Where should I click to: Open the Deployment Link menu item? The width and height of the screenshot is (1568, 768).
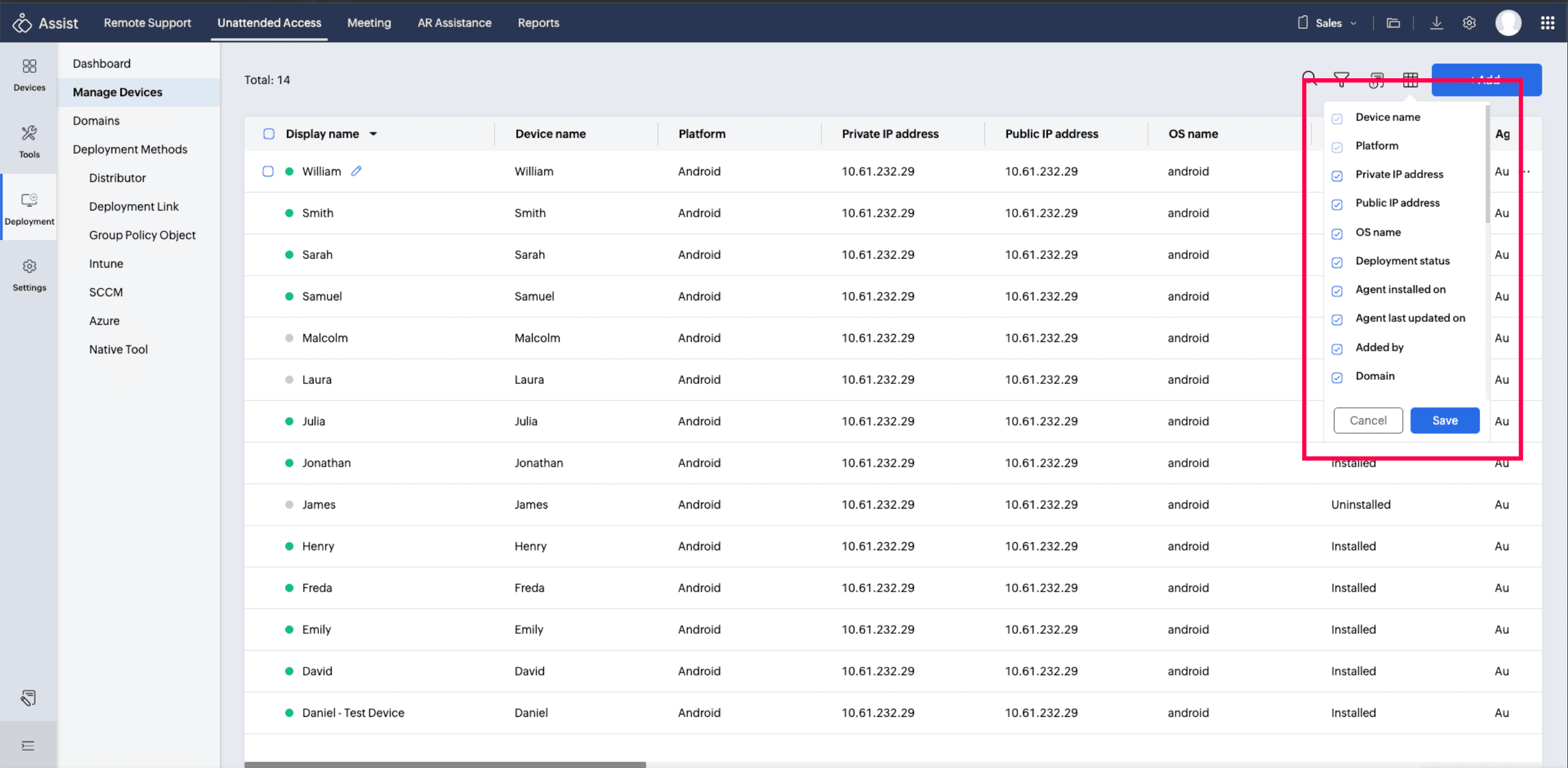pos(134,206)
